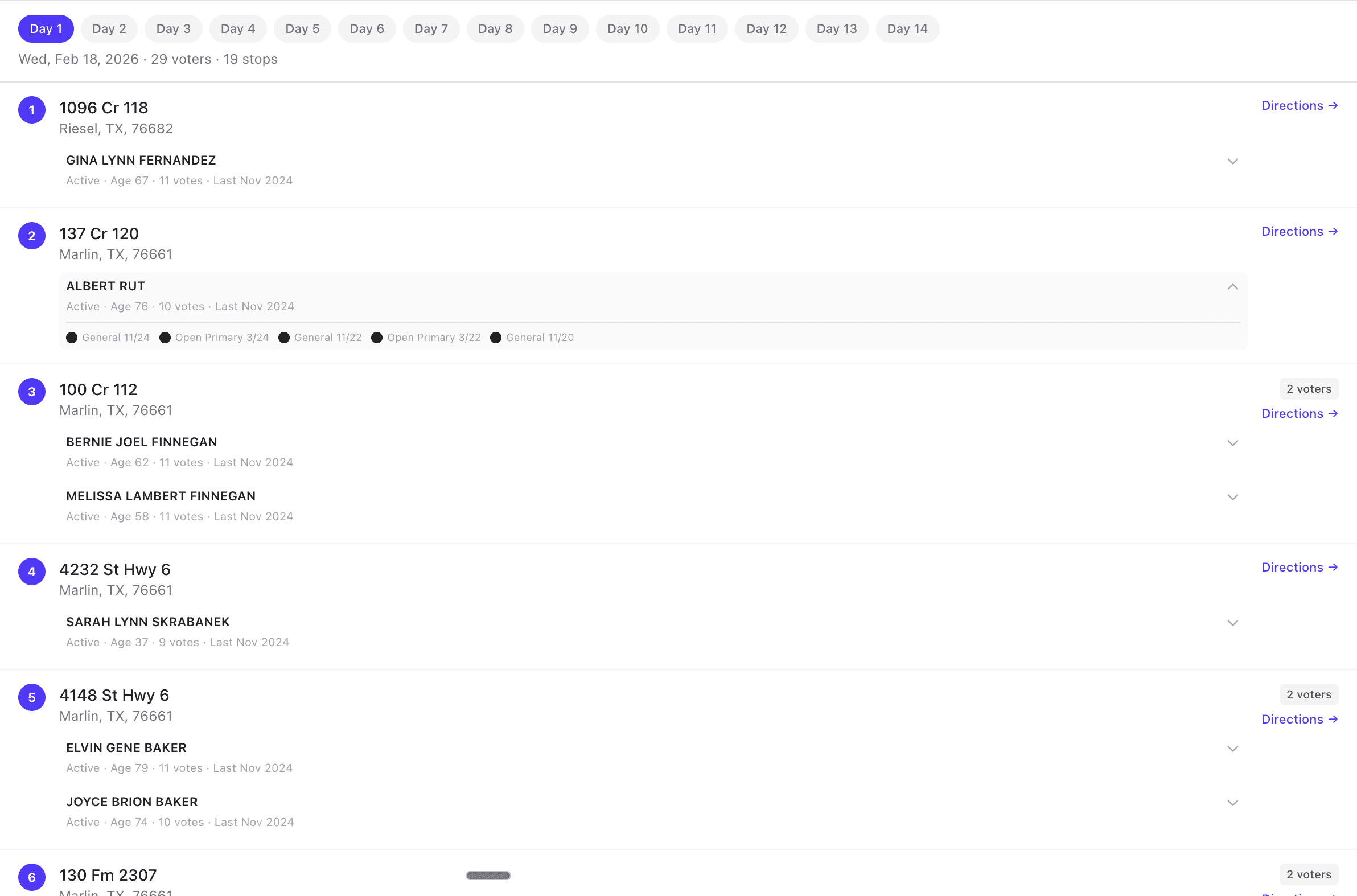Screen dimensions: 1357x896
Task: Select the Day 14 tab
Action: pyautogui.click(x=907, y=28)
